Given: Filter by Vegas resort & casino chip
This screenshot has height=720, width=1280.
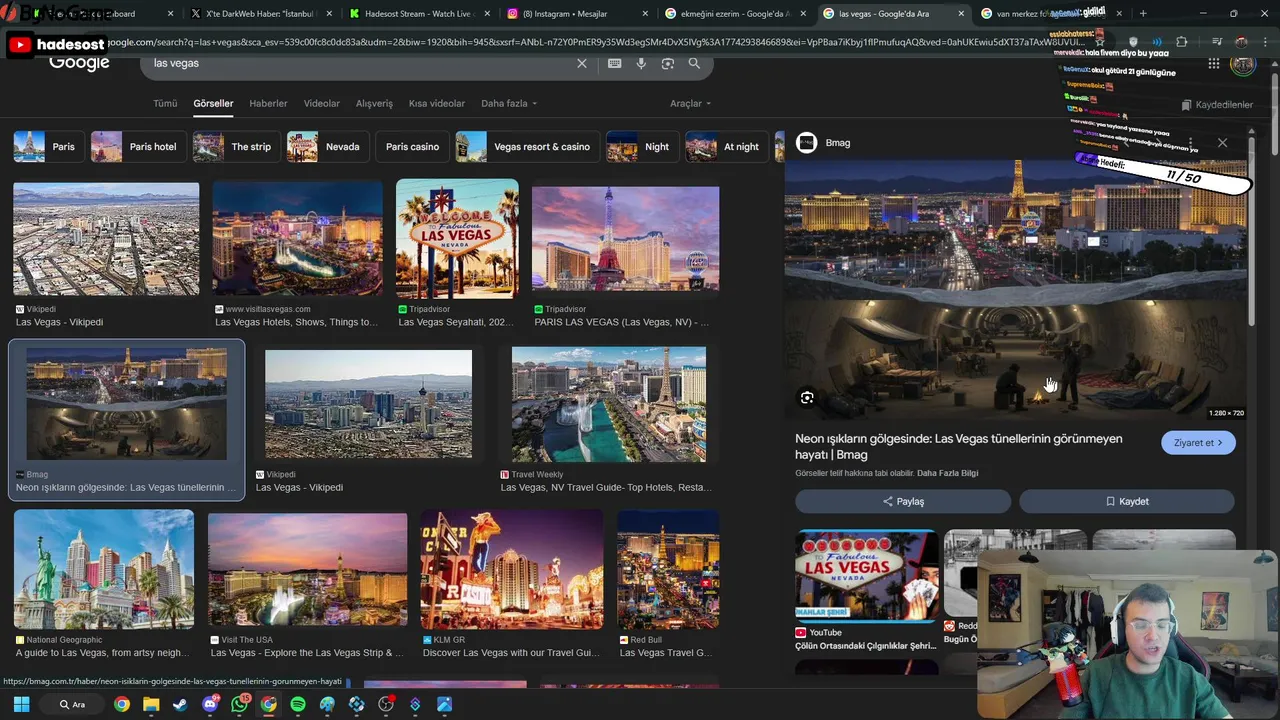Looking at the screenshot, I should tap(527, 146).
